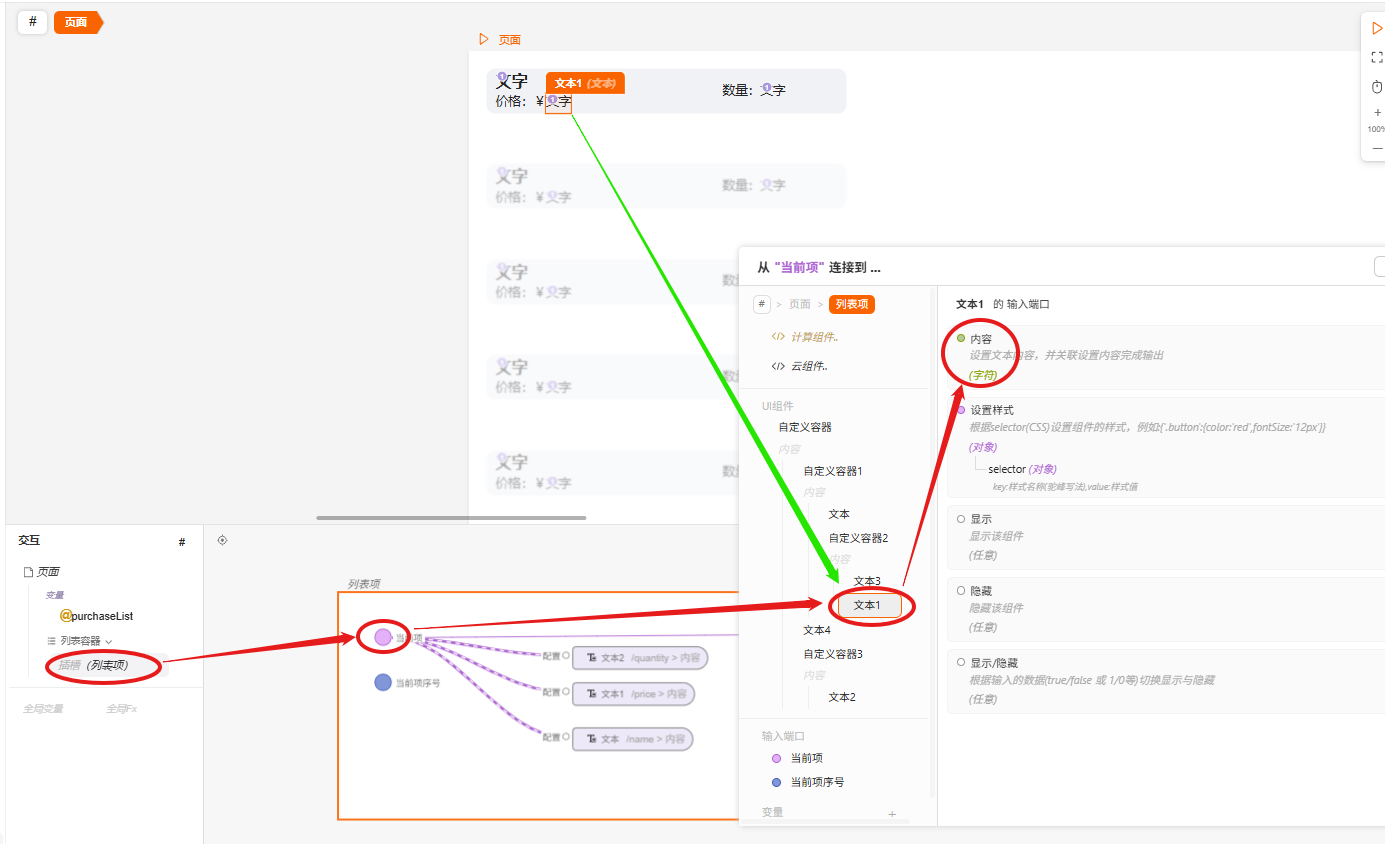Select 文本1 in the UI组件 tree
Image resolution: width=1385 pixels, height=844 pixels.
click(869, 605)
